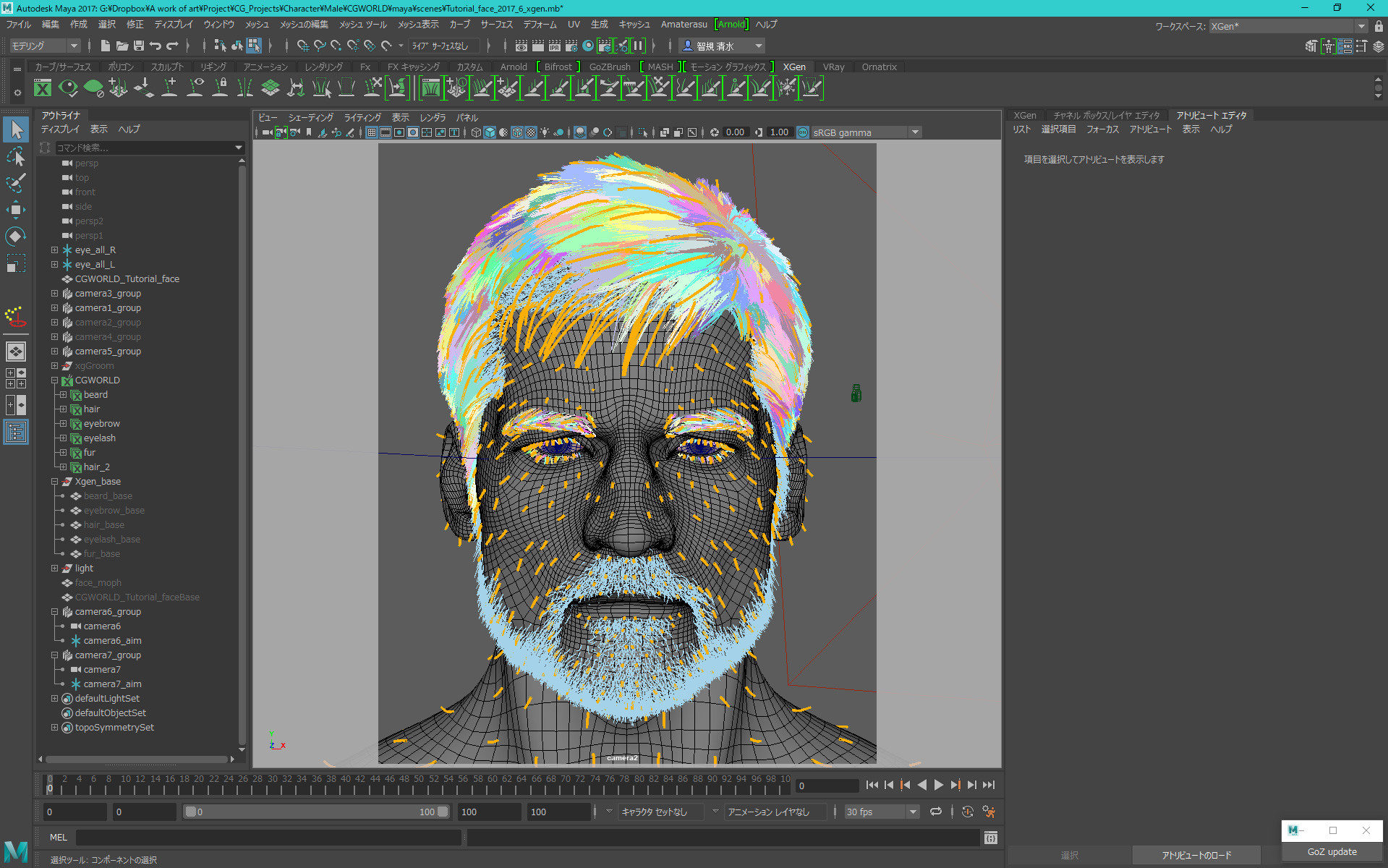Viewport: 1388px width, 868px height.
Task: Expand the camera3_group node
Action: 54,294
